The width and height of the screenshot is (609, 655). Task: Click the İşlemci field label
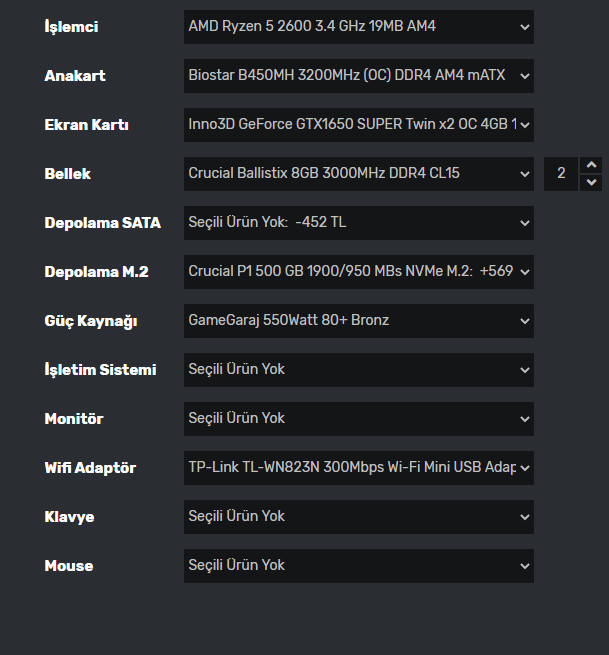point(72,27)
